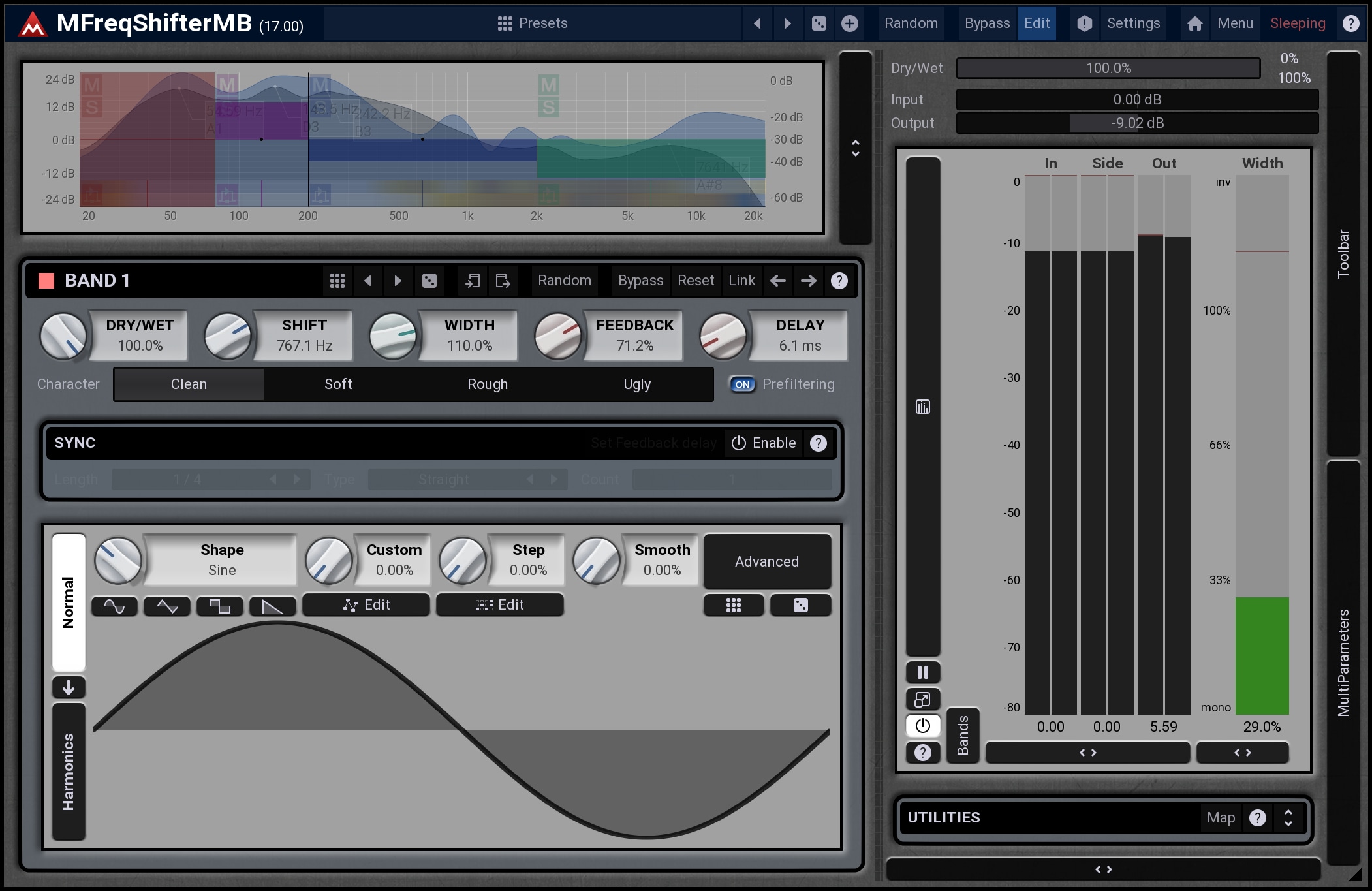Expand width meter using arrows below
The image size is (1372, 891).
(x=1242, y=753)
